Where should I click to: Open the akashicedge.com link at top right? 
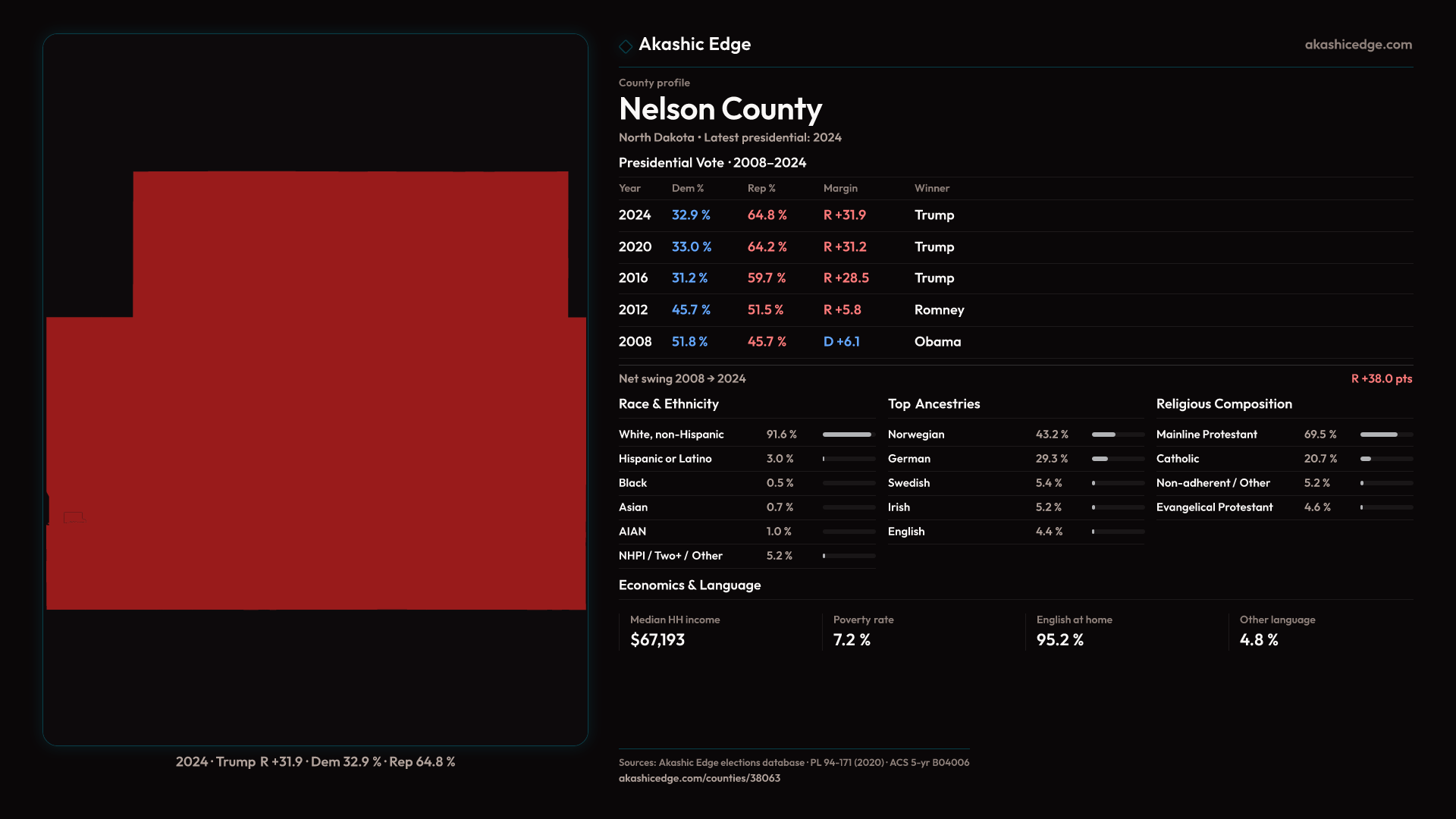1357,45
